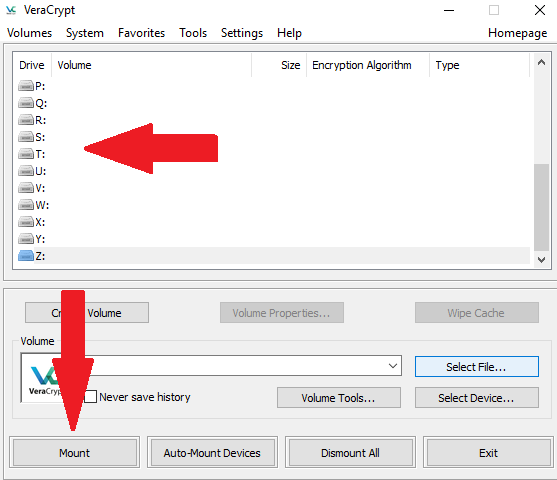Select the highlighted Z: drive icon
The image size is (557, 480).
pyautogui.click(x=26, y=255)
